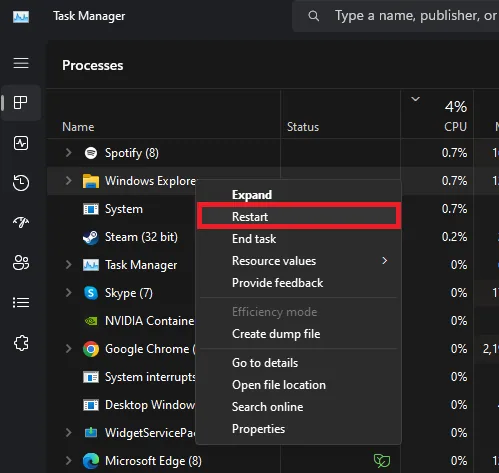This screenshot has height=473, width=499.
Task: Choose Expand in the context menu
Action: pos(299,195)
